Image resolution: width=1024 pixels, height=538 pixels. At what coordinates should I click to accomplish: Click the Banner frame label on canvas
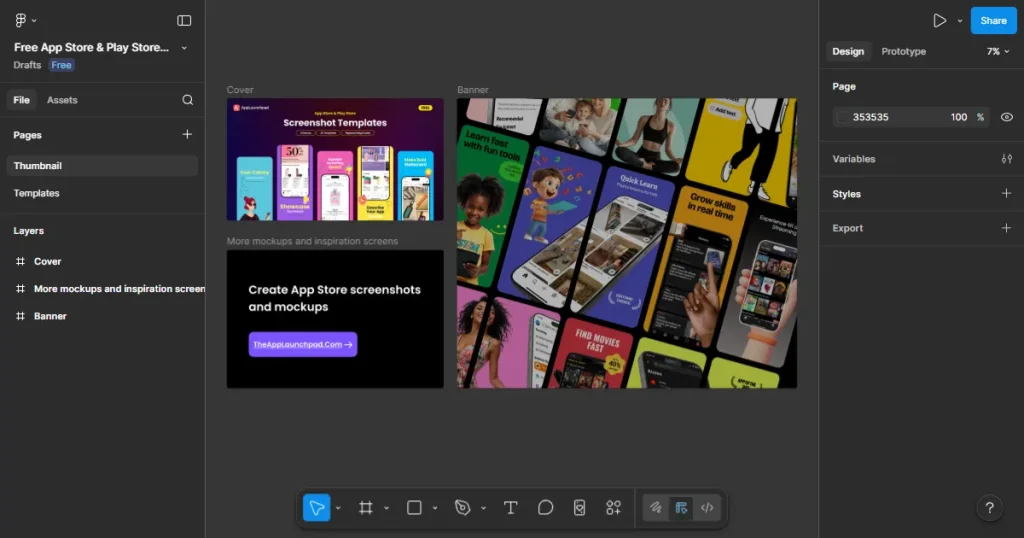point(473,90)
